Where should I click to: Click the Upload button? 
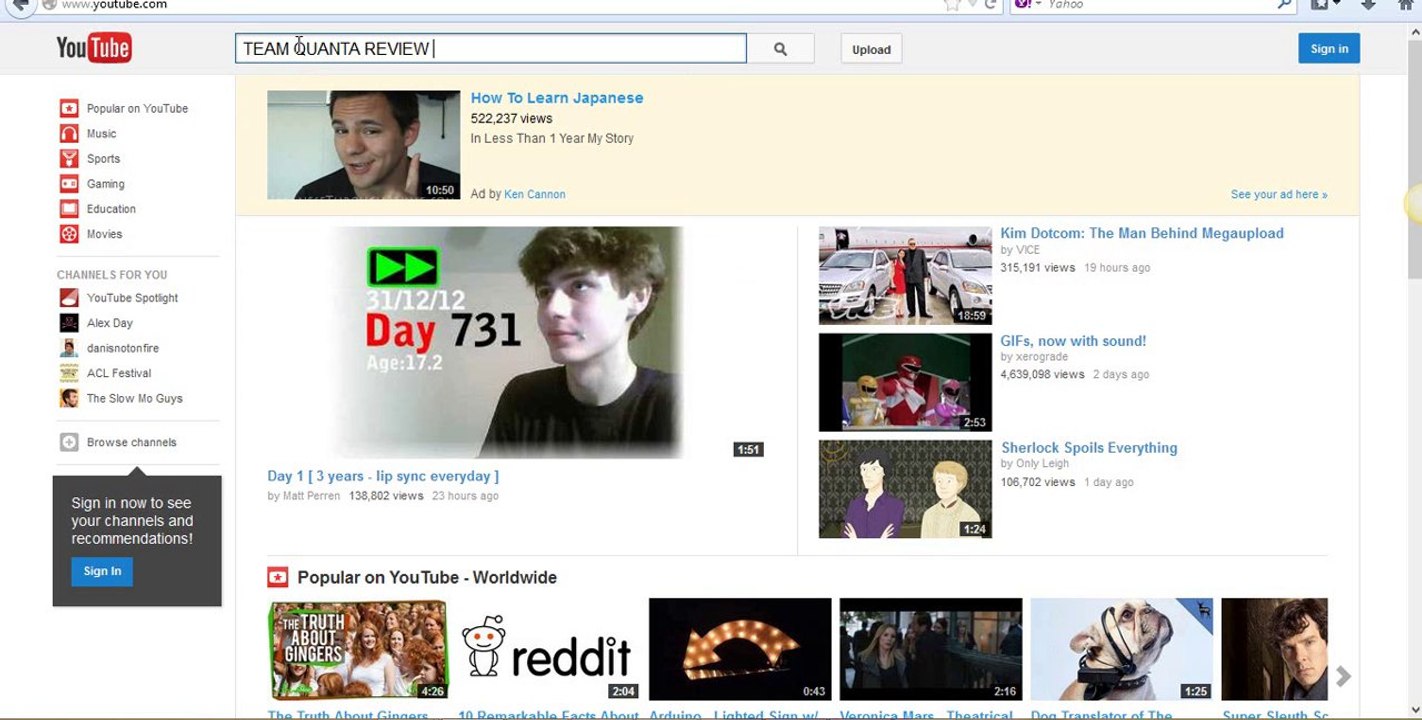[871, 49]
